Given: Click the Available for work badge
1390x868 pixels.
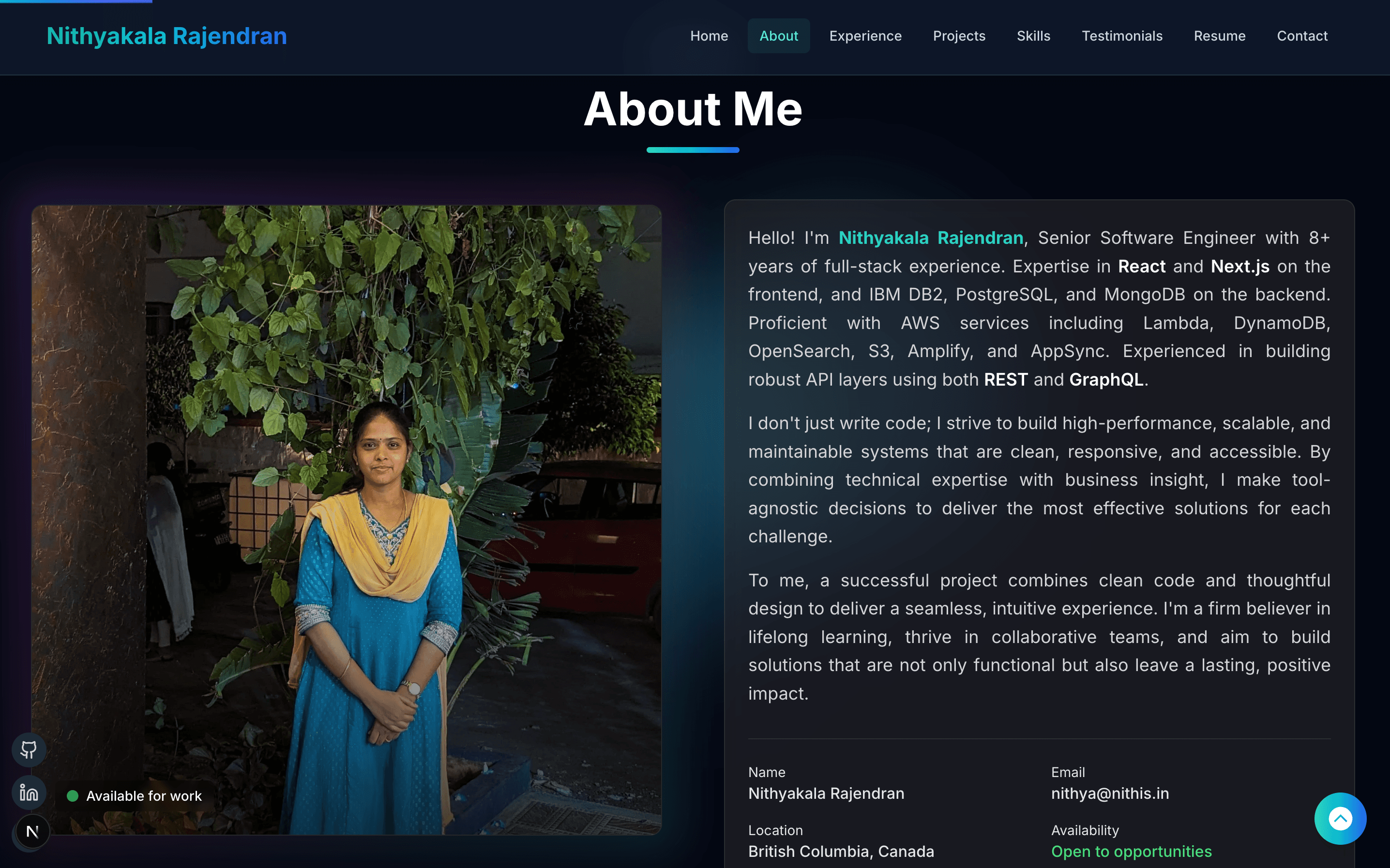Looking at the screenshot, I should pyautogui.click(x=135, y=795).
